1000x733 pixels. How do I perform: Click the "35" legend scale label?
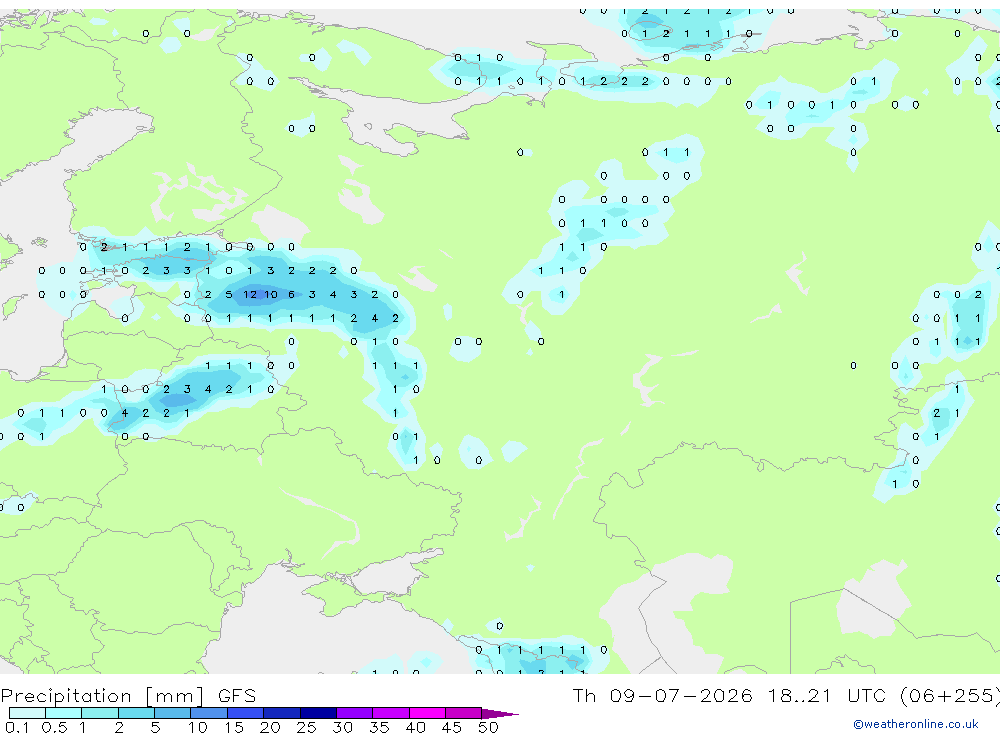tap(379, 727)
